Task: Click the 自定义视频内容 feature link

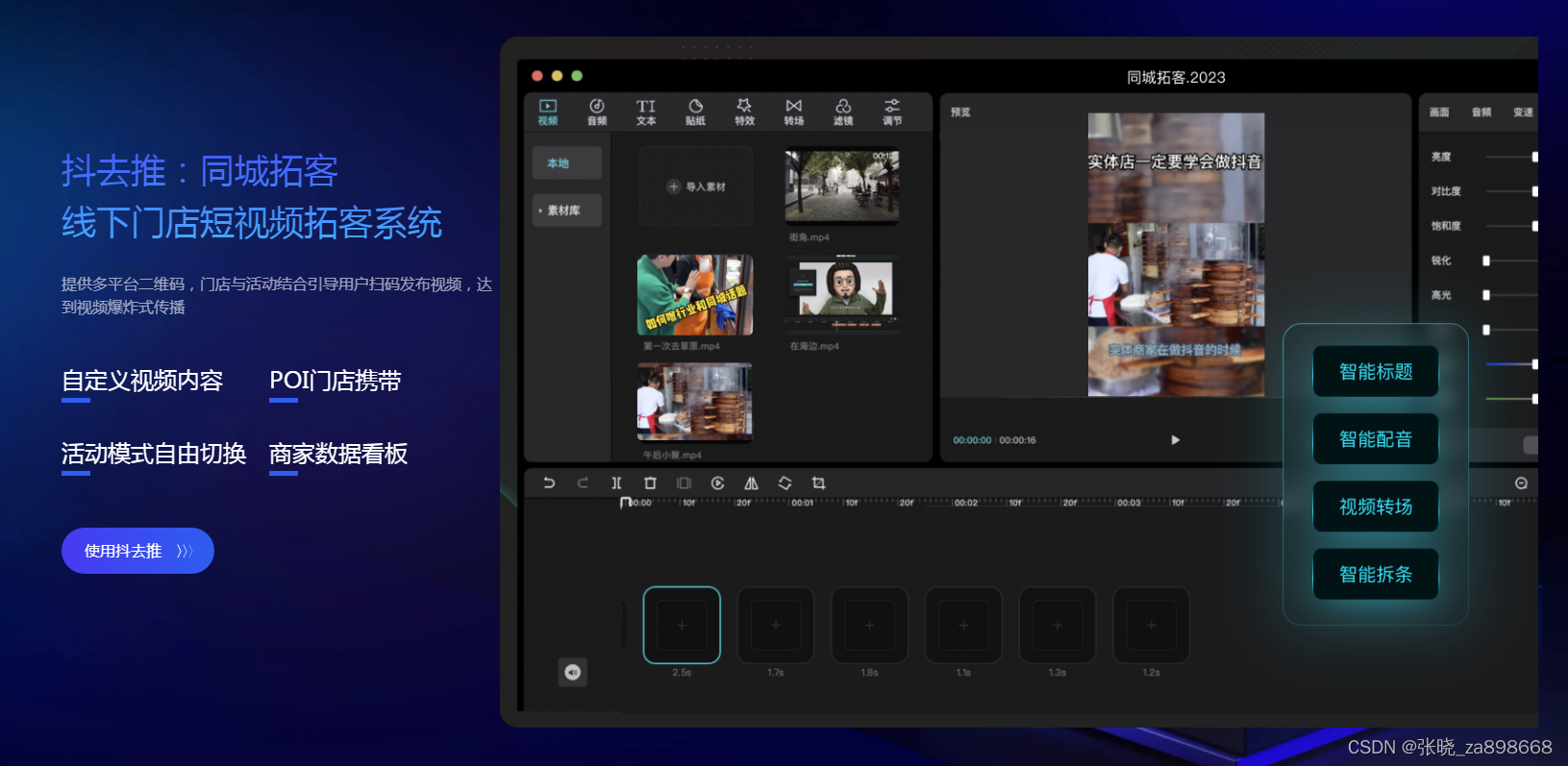Action: 142,381
